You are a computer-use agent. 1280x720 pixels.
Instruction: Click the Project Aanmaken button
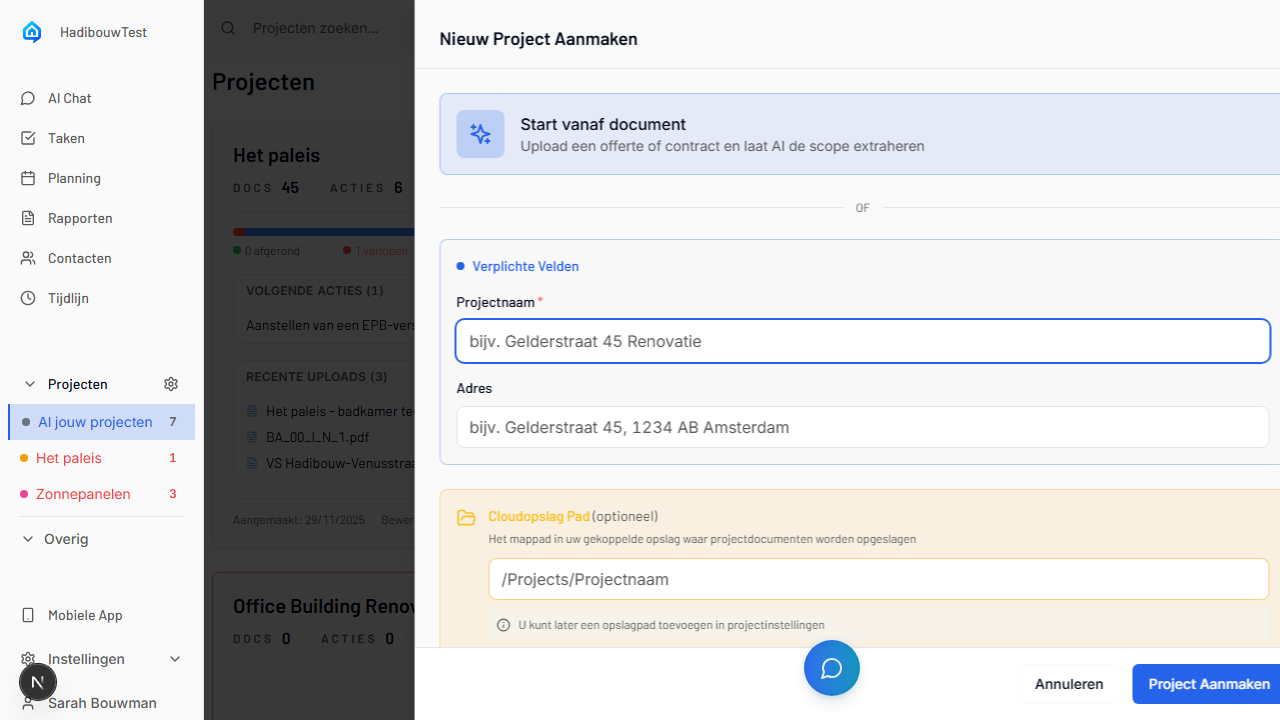point(1209,684)
